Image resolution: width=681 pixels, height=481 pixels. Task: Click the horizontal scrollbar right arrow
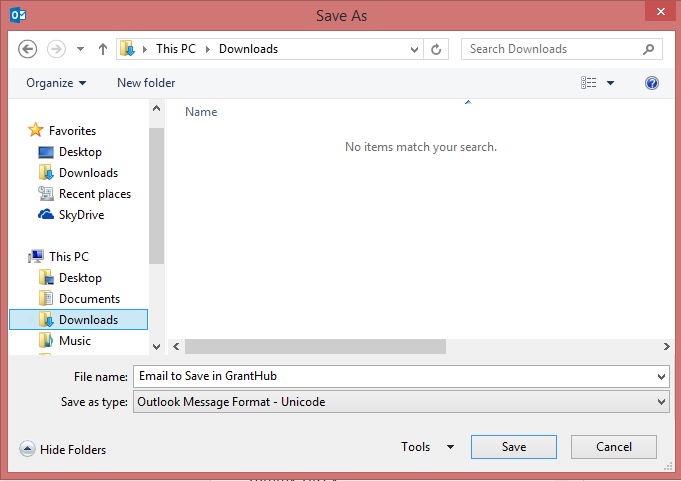[x=667, y=346]
